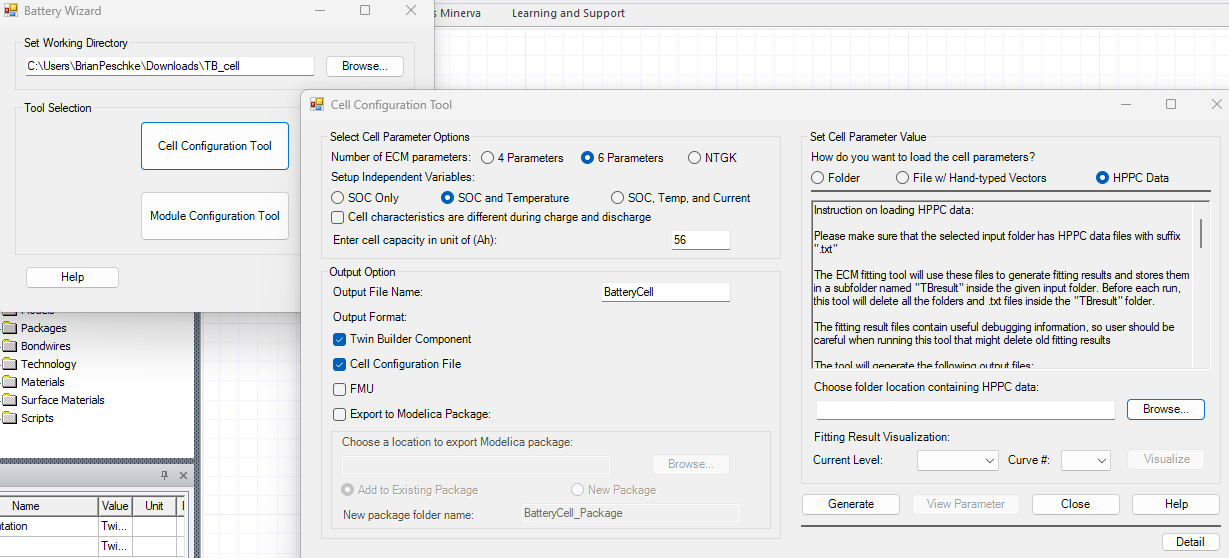1229x558 pixels.
Task: Click the Surface Materials folder icon
Action: (x=10, y=400)
